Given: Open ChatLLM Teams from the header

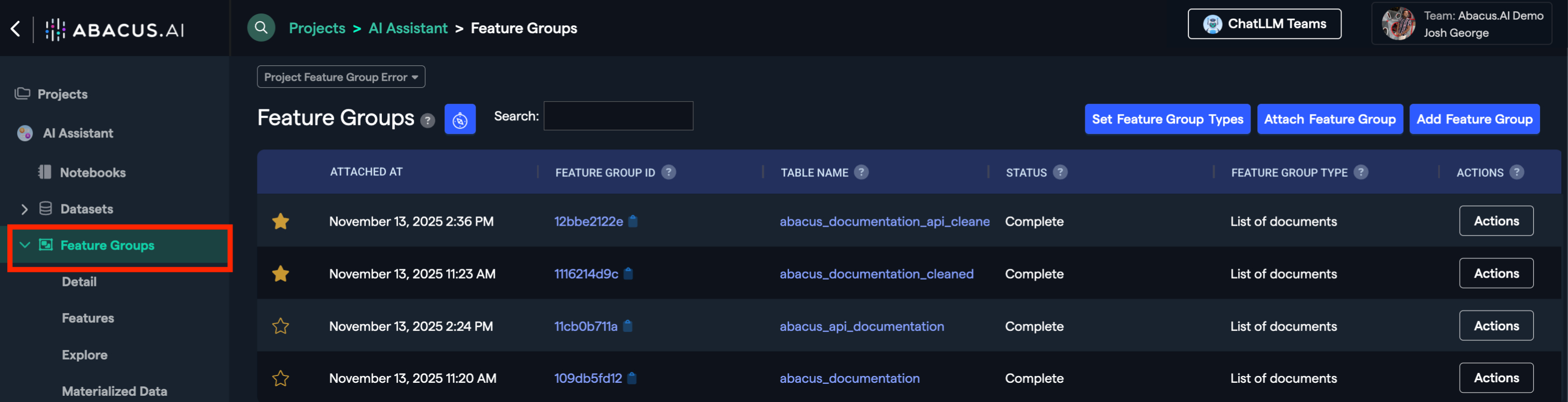Looking at the screenshot, I should [x=1264, y=24].
